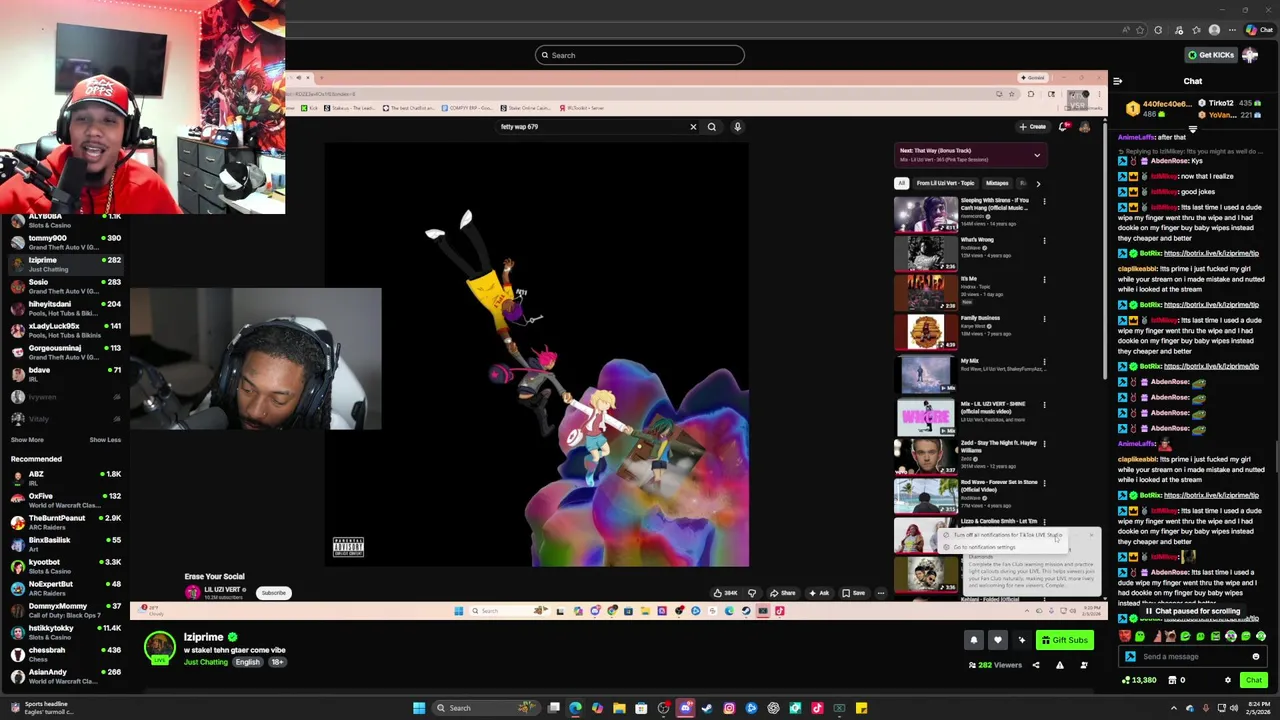Open the Sleeping With Sirens video thumbnail
Viewport: 1280px width, 720px height.
(x=926, y=214)
